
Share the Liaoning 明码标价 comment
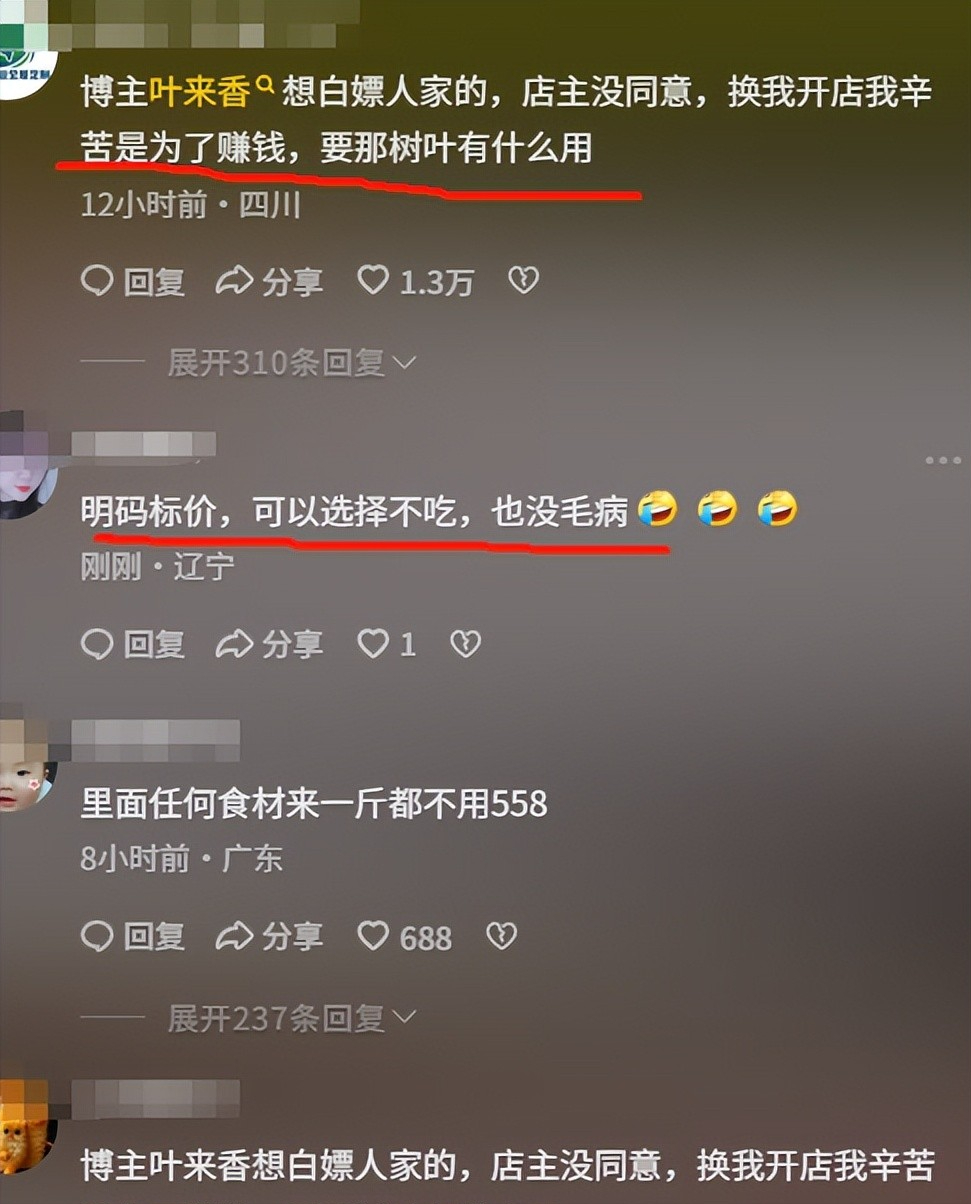270,644
